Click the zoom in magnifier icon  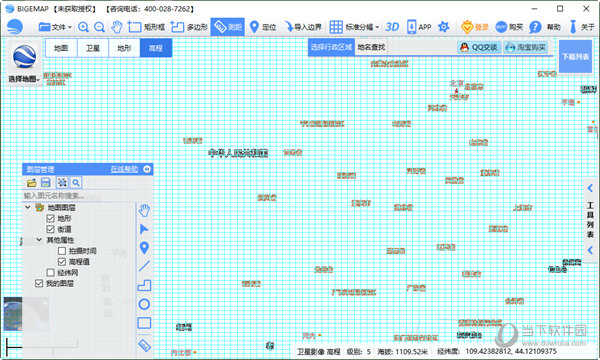(x=83, y=27)
